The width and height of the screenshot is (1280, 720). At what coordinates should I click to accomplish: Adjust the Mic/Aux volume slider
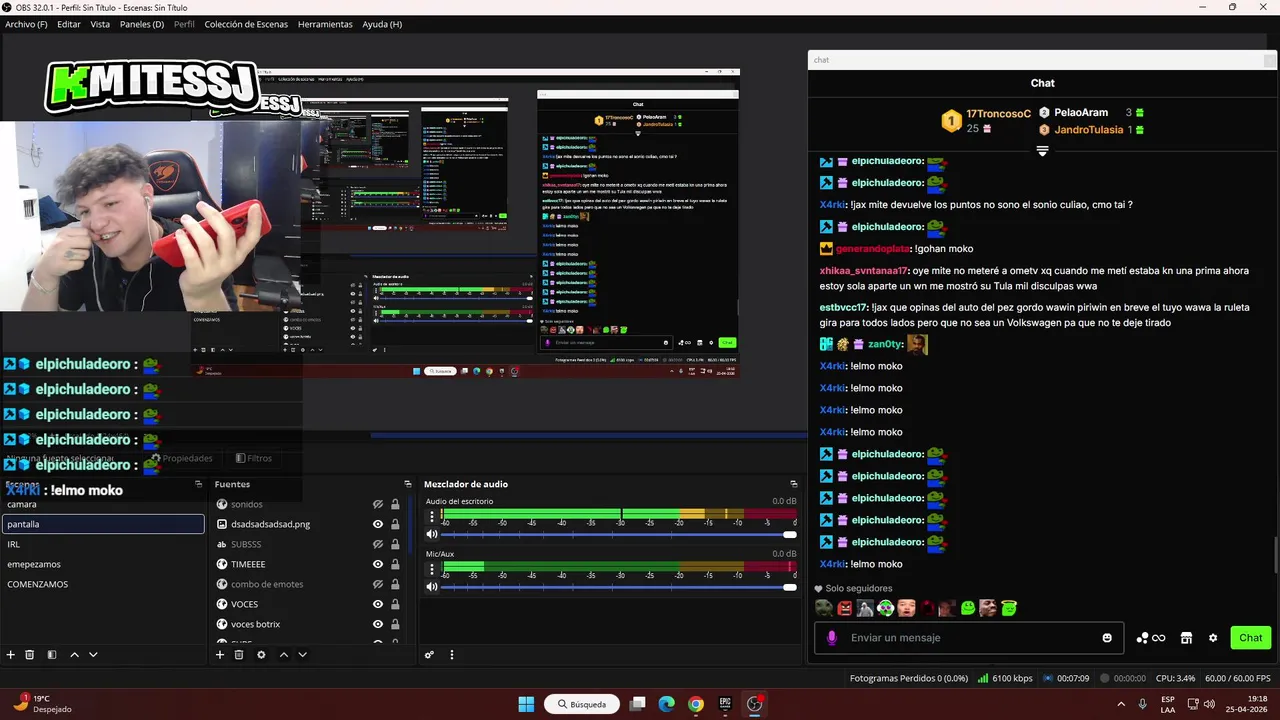pos(618,586)
